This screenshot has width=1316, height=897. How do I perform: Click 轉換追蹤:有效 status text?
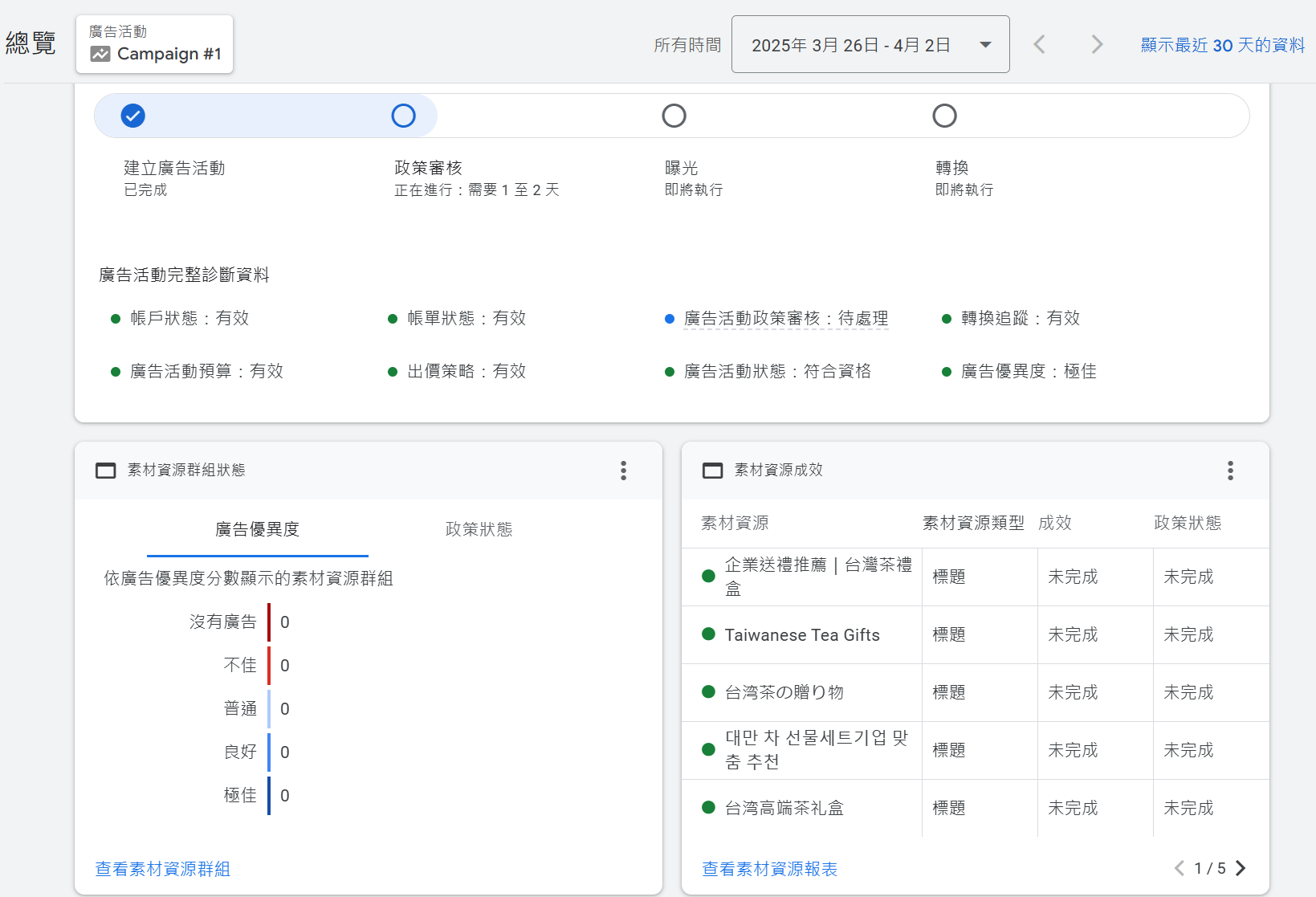[x=1021, y=319]
